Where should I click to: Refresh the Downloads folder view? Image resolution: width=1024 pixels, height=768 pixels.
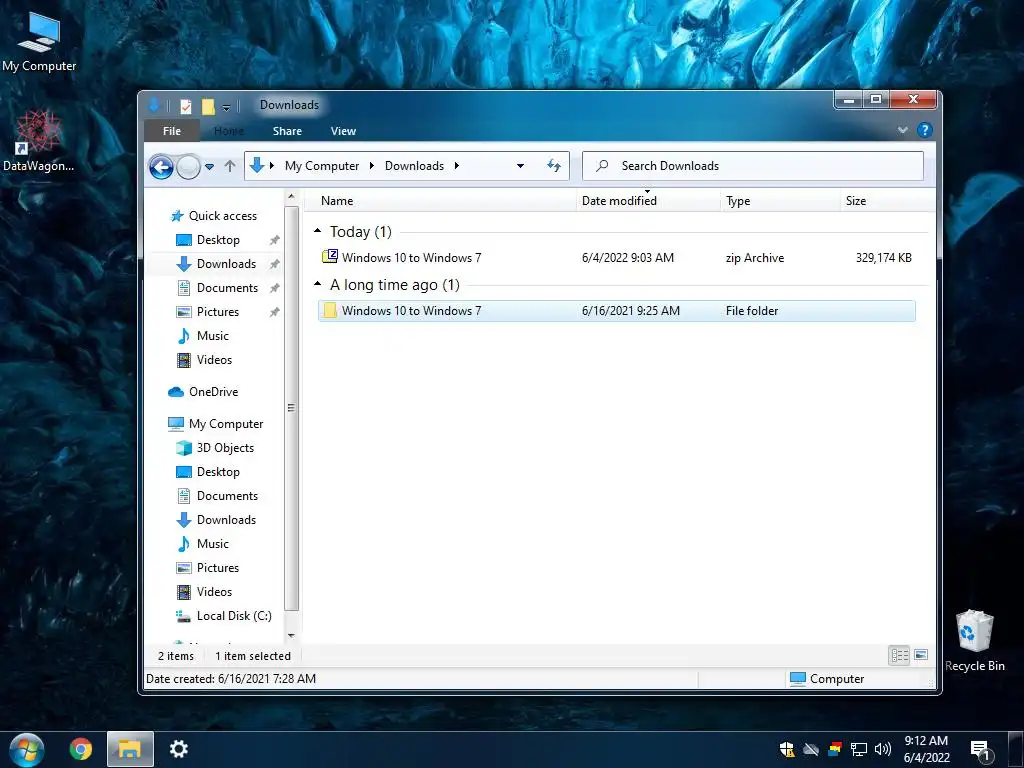[x=554, y=166]
